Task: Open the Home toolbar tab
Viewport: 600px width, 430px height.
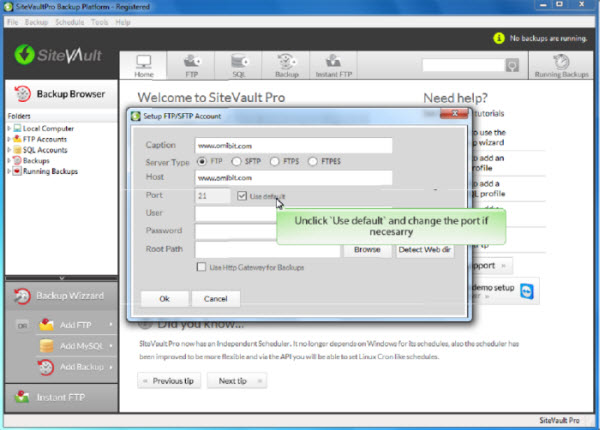Action: pyautogui.click(x=143, y=66)
